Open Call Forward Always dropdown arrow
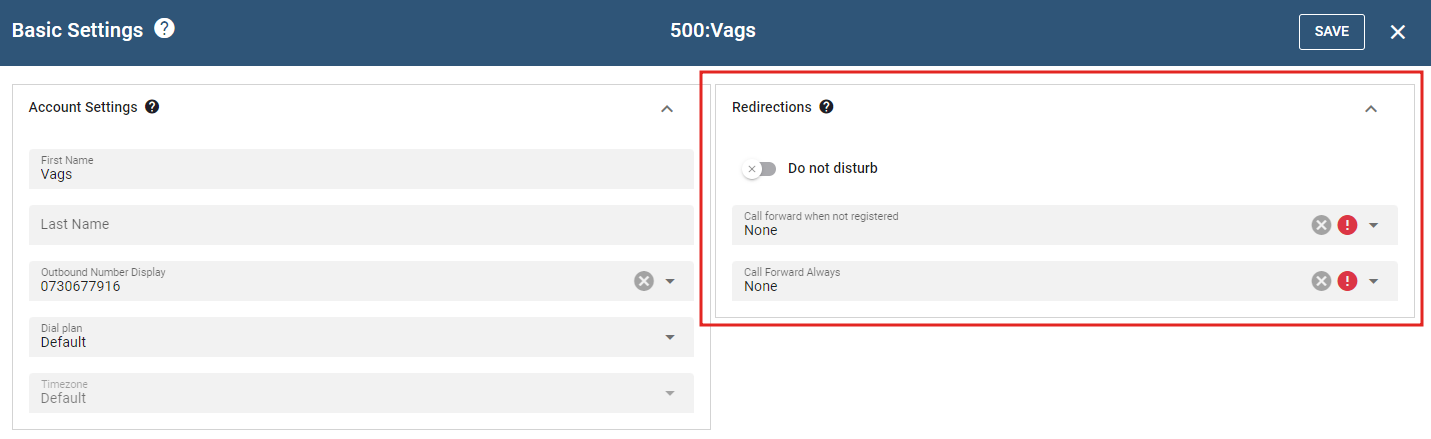The height and width of the screenshot is (439, 1431). (1373, 281)
